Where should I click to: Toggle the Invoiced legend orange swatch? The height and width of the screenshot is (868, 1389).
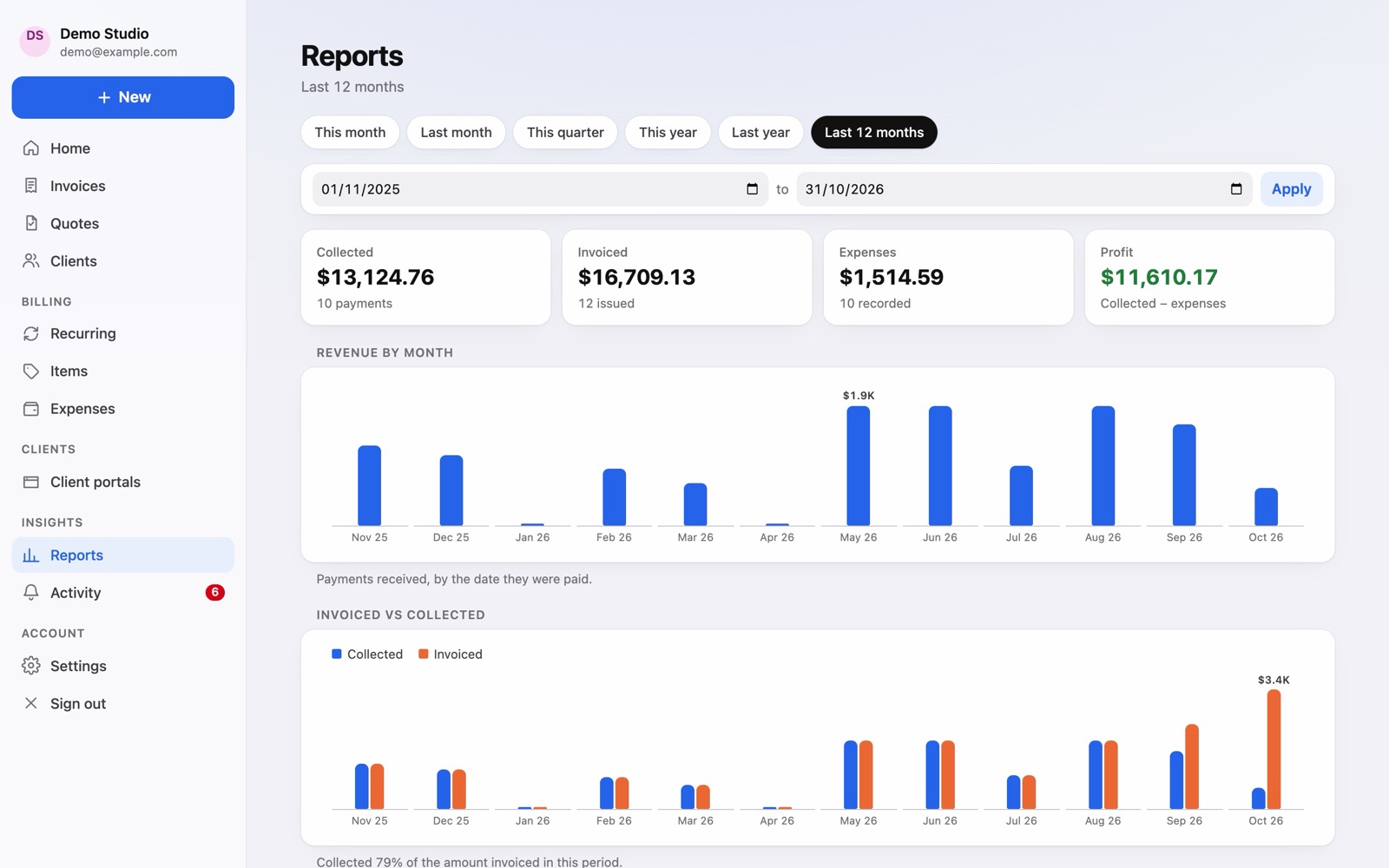pos(424,654)
